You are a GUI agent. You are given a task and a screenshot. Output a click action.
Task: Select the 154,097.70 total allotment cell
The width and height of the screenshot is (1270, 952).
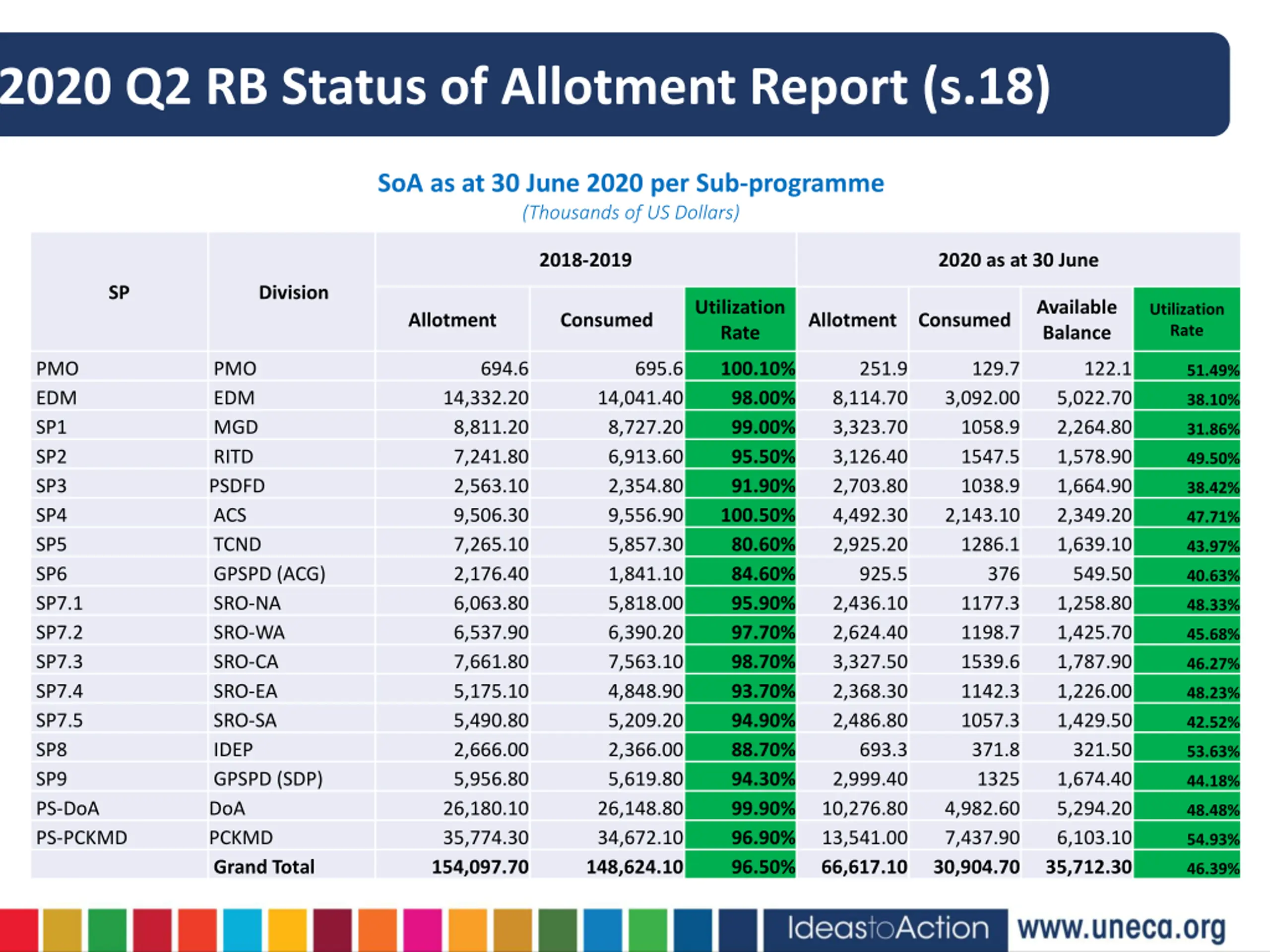pos(480,867)
